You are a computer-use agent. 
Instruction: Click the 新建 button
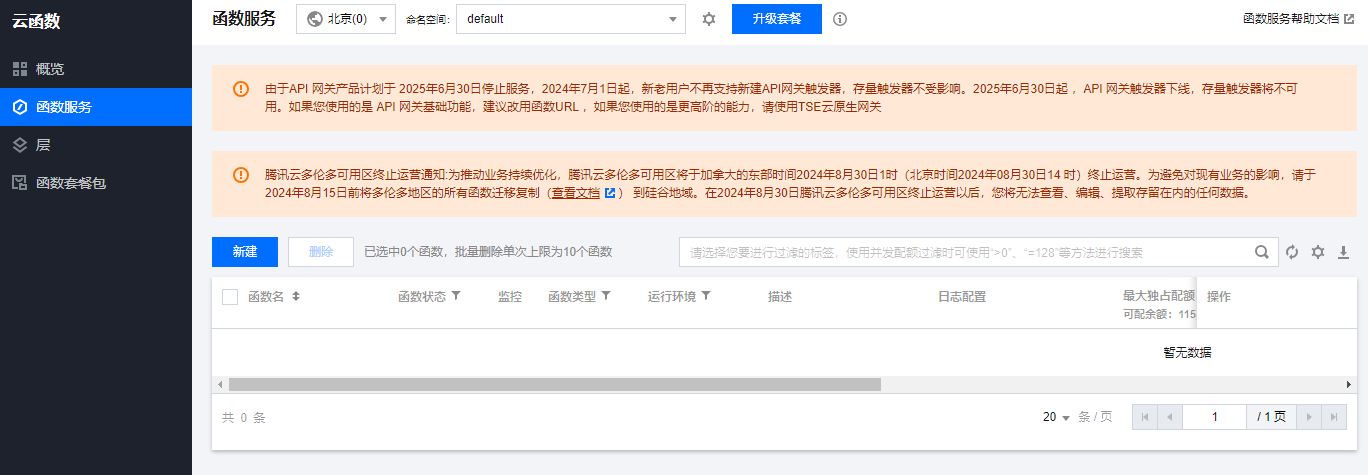[x=245, y=252]
